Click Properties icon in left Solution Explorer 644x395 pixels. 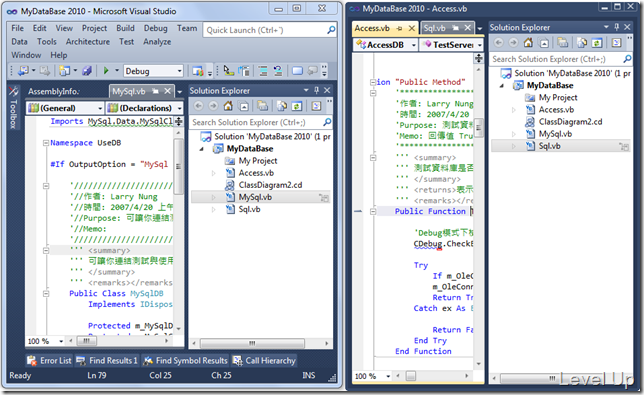click(x=316, y=106)
